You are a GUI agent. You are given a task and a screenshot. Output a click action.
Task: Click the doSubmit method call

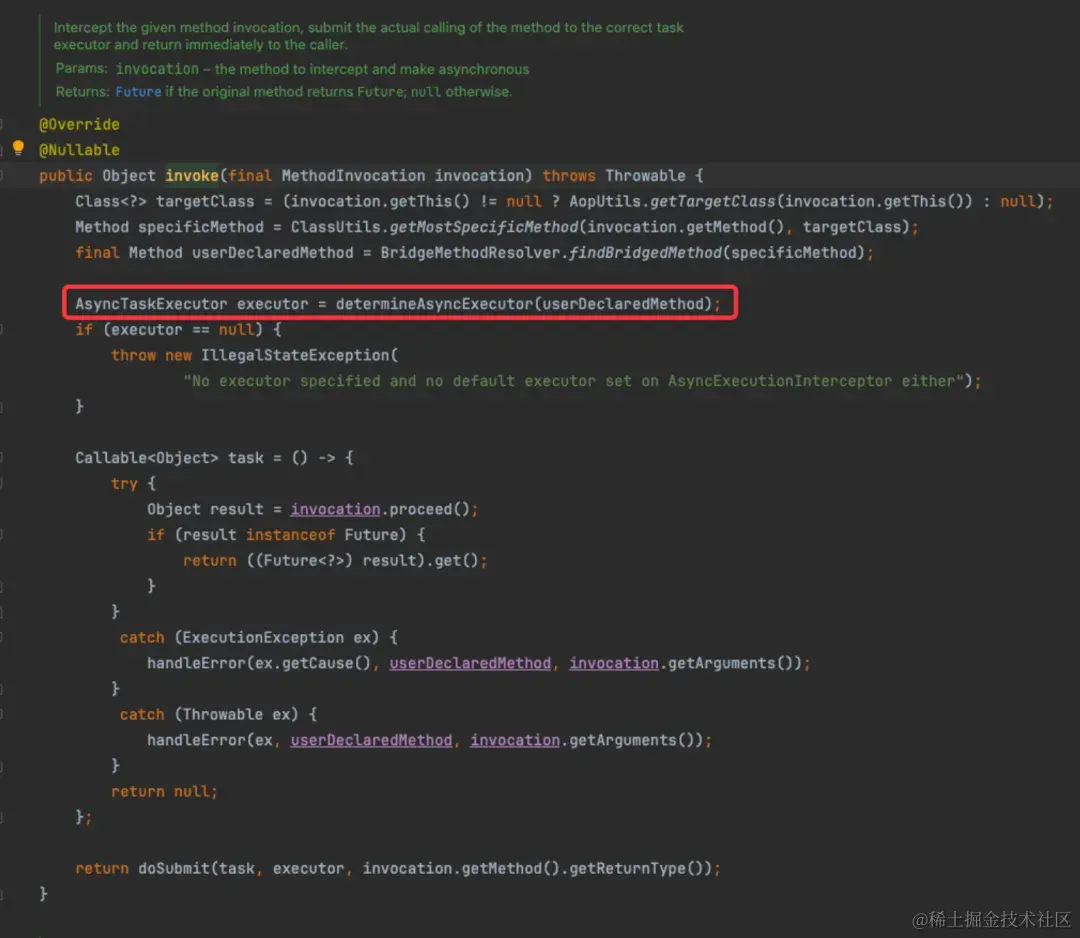point(174,868)
